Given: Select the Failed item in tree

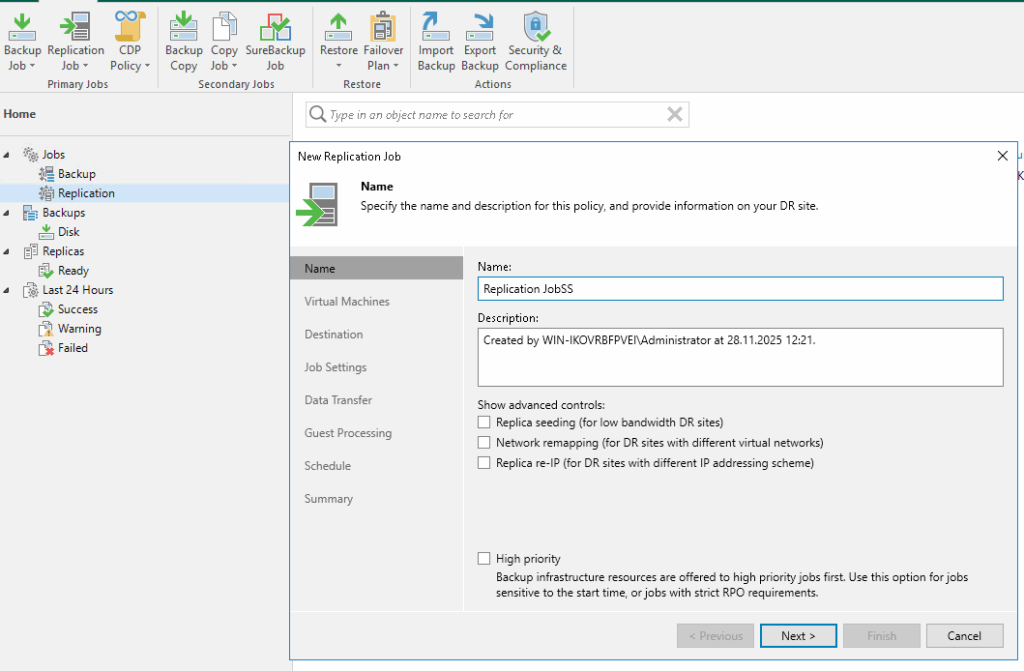Looking at the screenshot, I should [x=72, y=348].
